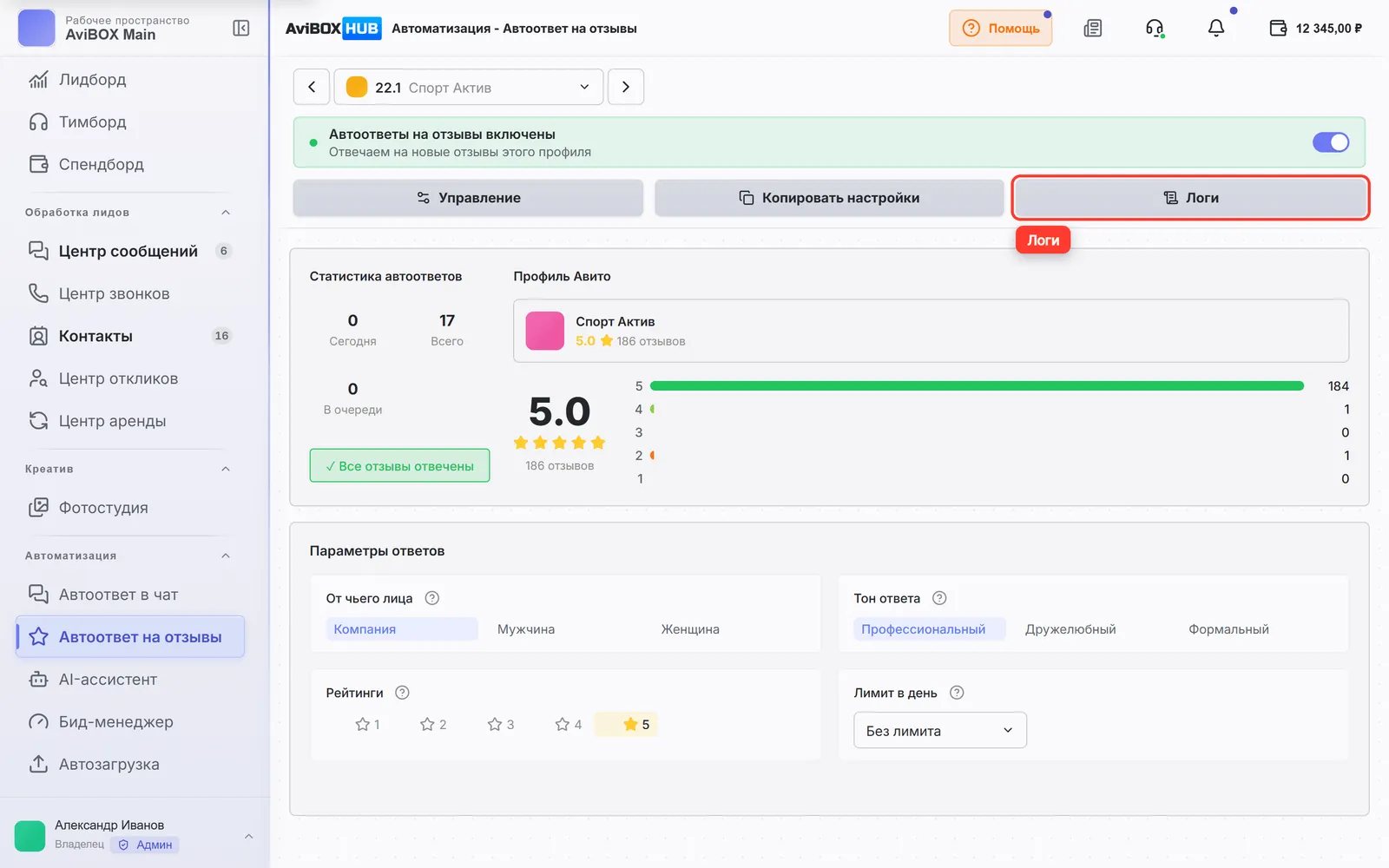This screenshot has height=868, width=1389.
Task: Open wallet balance 12 345,00 ₽
Action: [x=1315, y=29]
